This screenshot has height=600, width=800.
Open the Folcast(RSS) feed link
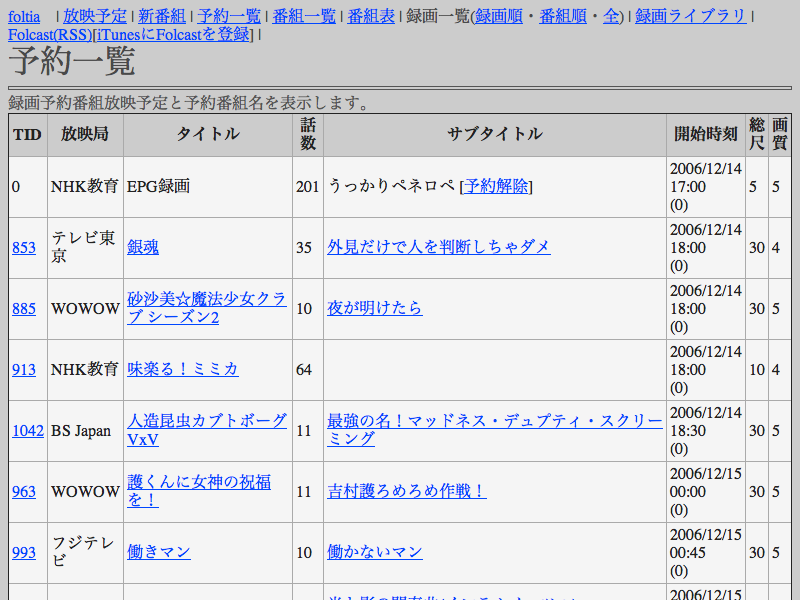point(50,34)
